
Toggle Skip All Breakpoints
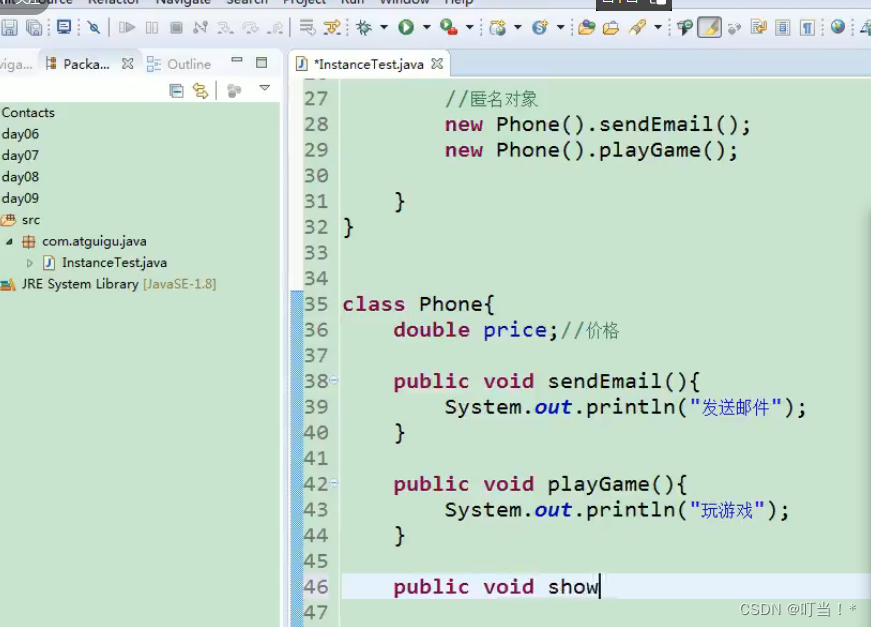(x=94, y=27)
